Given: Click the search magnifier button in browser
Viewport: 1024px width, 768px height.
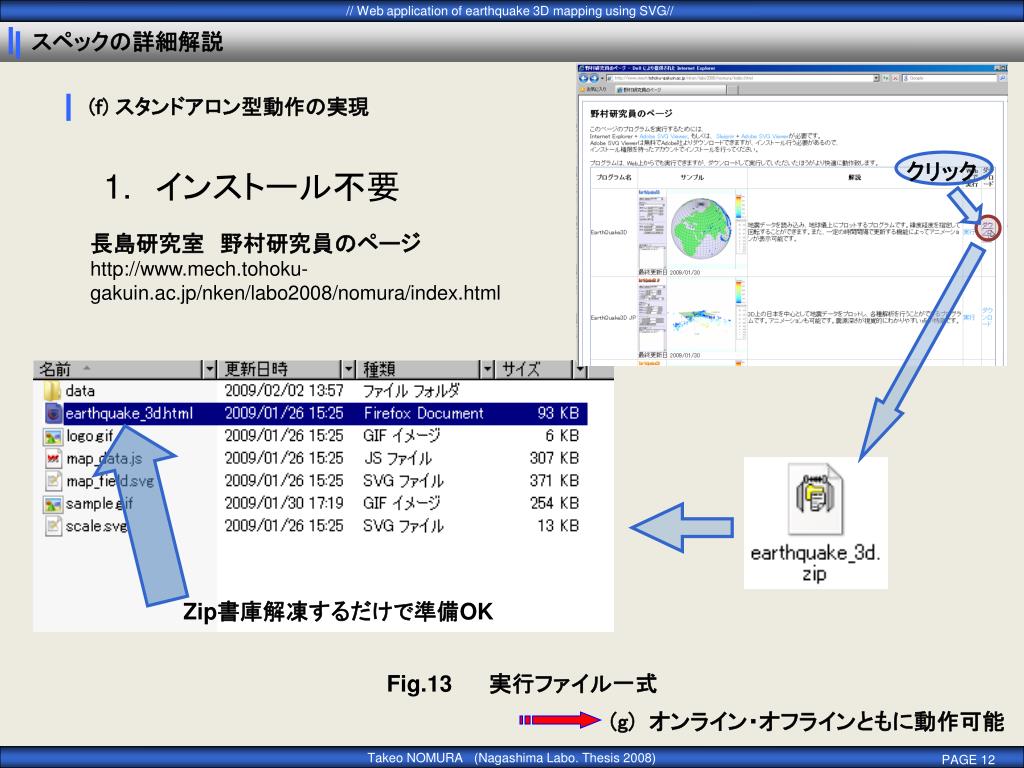Looking at the screenshot, I should pos(1002,78).
